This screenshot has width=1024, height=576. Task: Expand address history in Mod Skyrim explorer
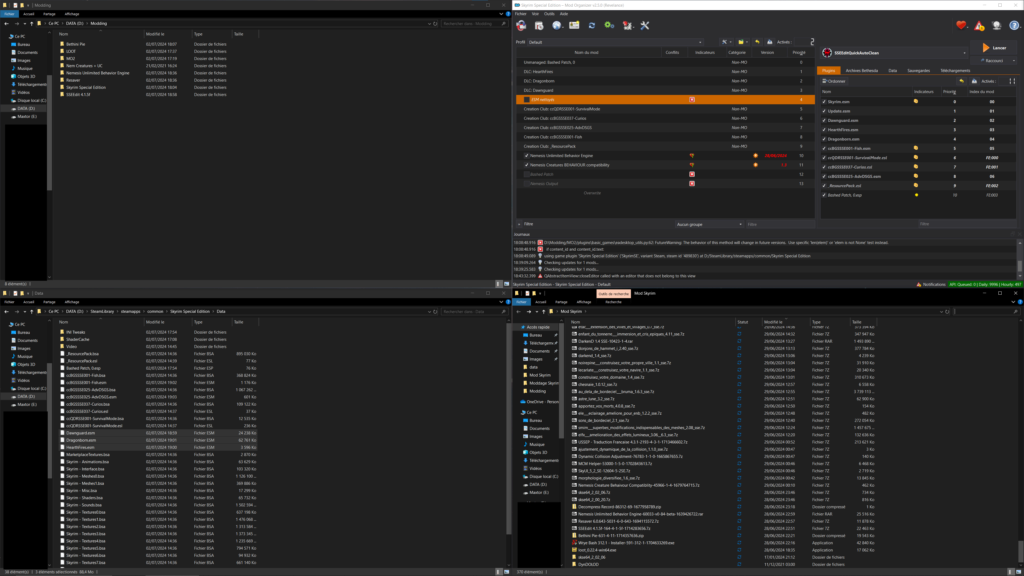click(941, 312)
